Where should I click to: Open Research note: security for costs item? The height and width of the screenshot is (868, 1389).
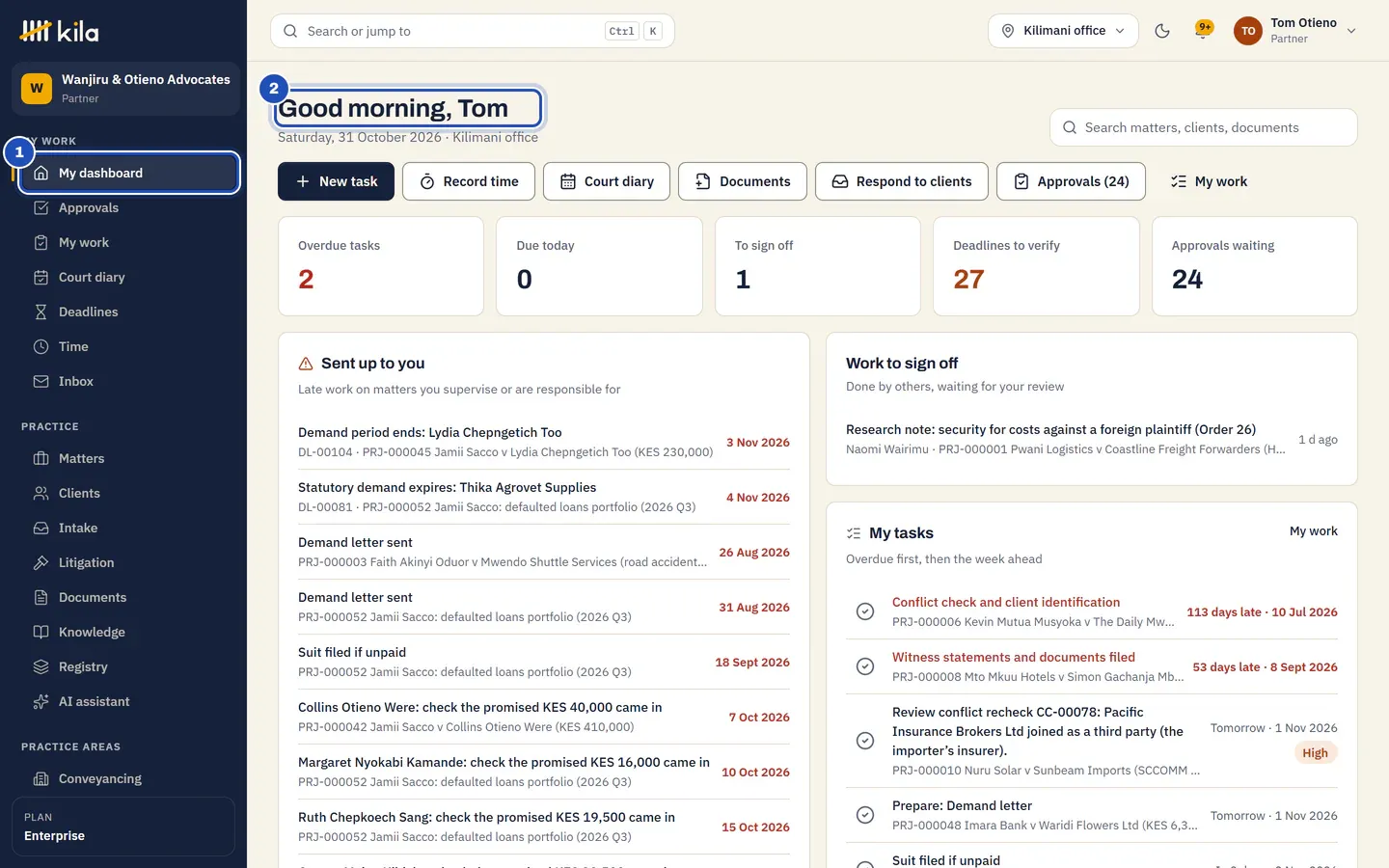tap(1092, 439)
